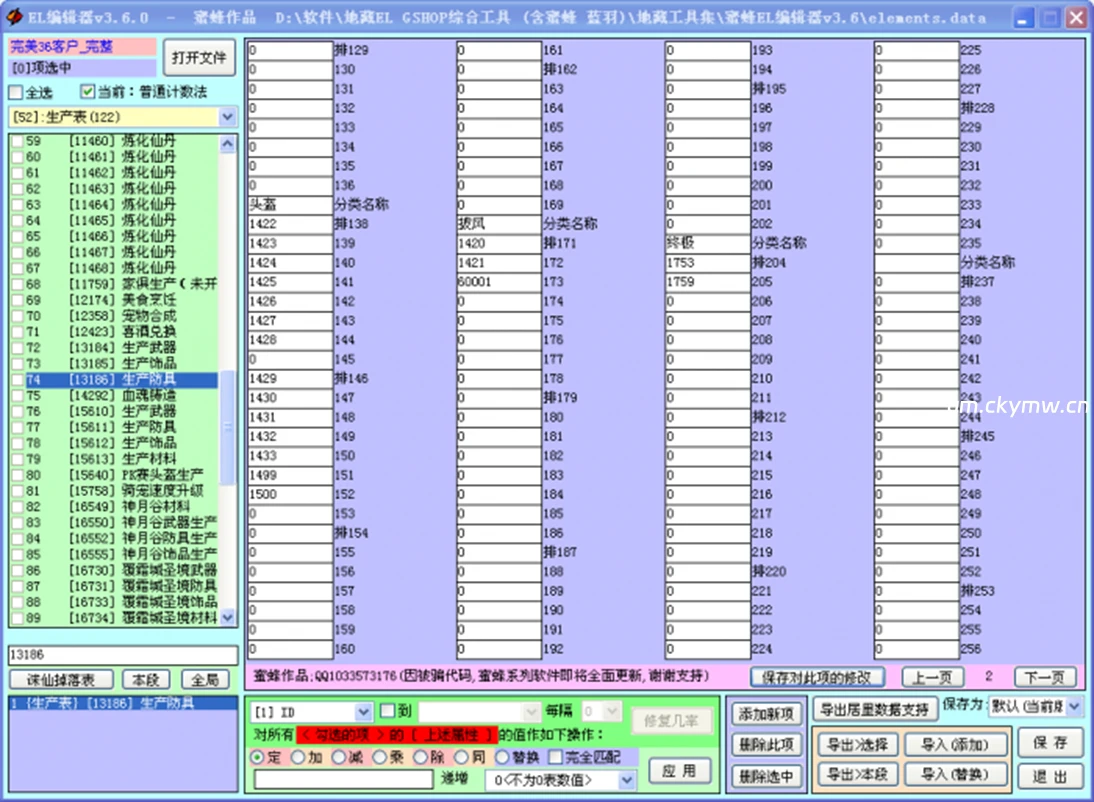Open the 0<不为0表数值> dropdown

(627, 780)
